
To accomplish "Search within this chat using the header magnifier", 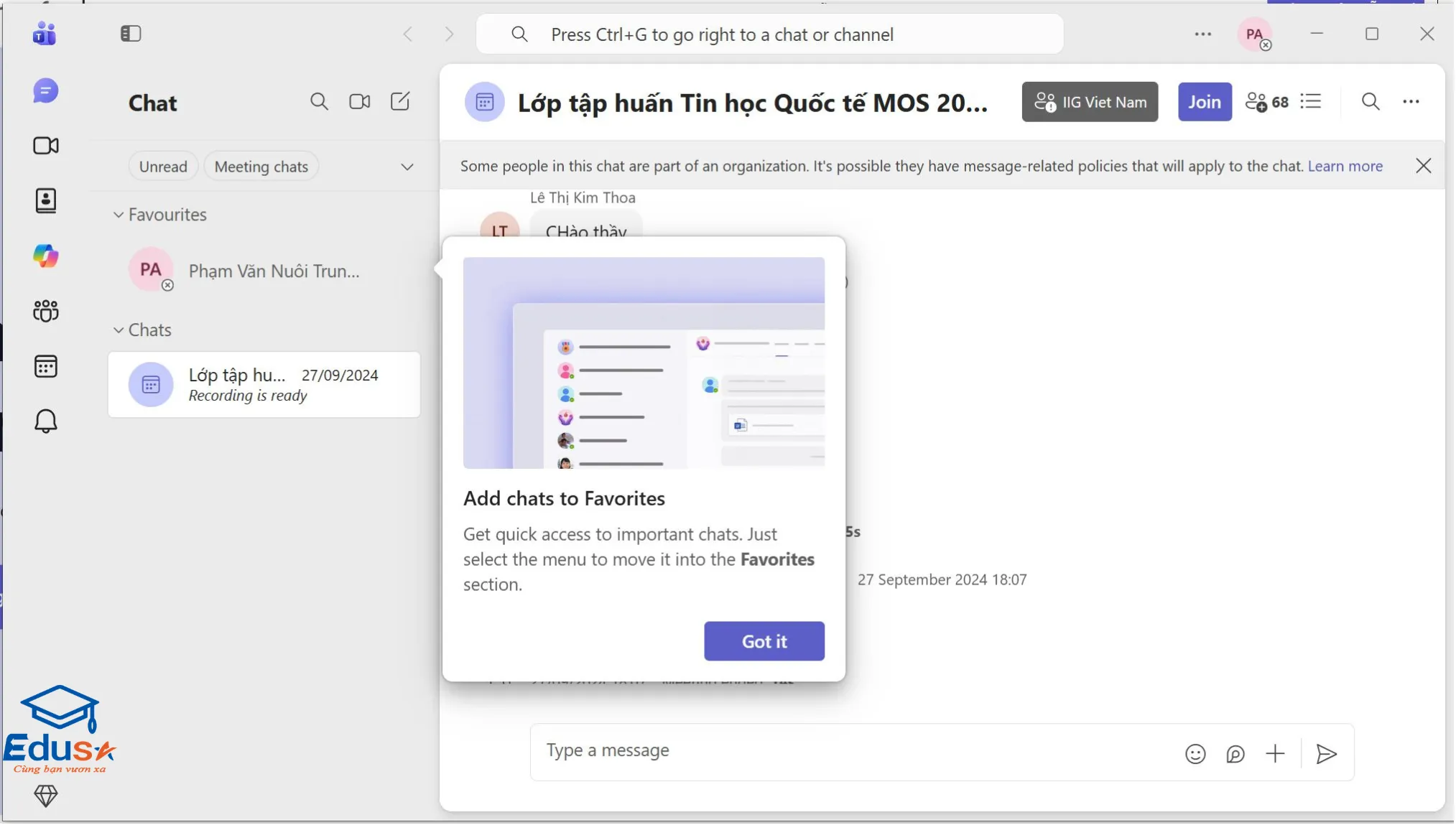I will pyautogui.click(x=1371, y=101).
